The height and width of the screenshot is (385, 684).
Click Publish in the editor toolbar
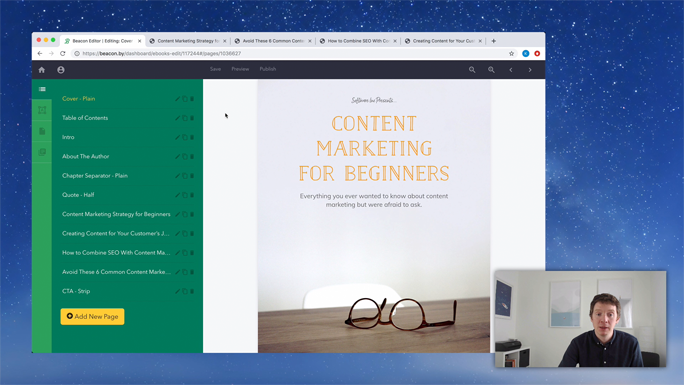268,69
